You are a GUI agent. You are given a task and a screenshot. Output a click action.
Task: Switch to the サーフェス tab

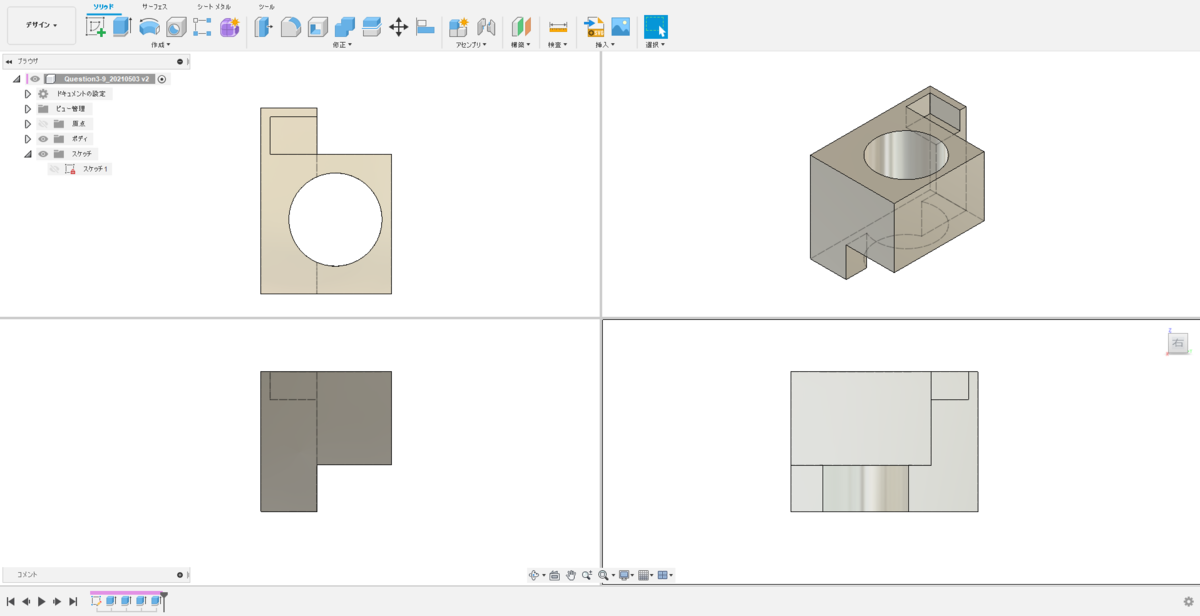pos(154,7)
